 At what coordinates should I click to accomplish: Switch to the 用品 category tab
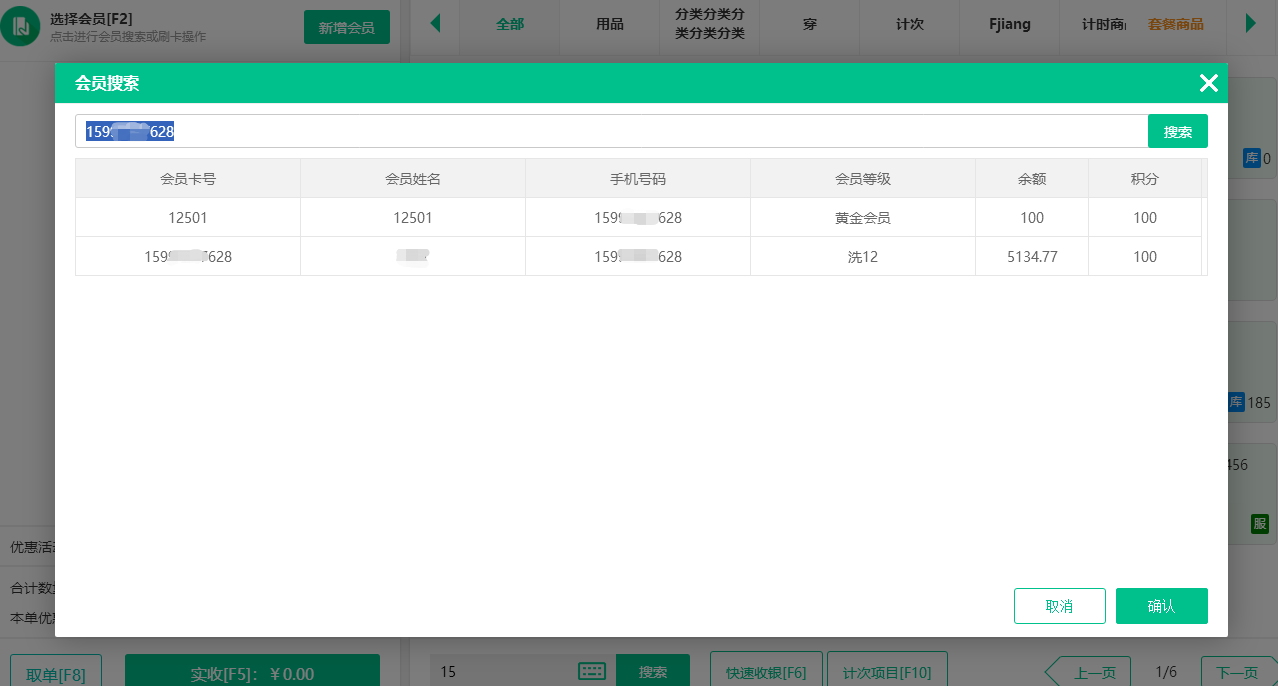[x=609, y=23]
